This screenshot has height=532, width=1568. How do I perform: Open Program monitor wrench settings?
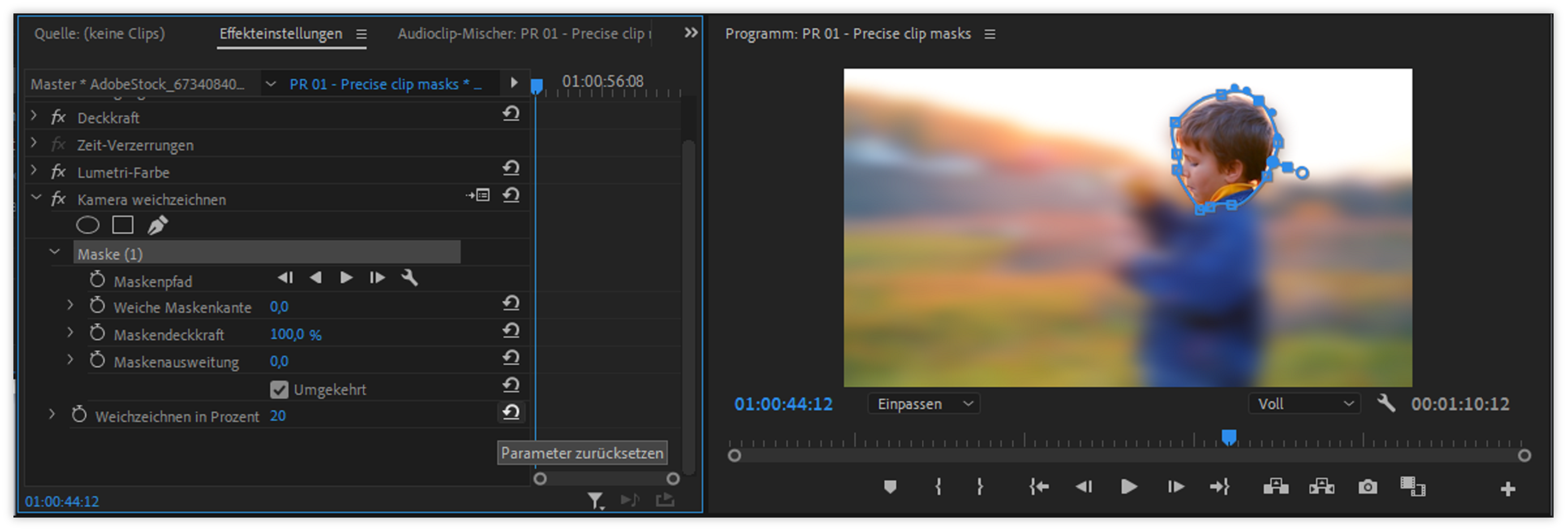click(x=1386, y=403)
